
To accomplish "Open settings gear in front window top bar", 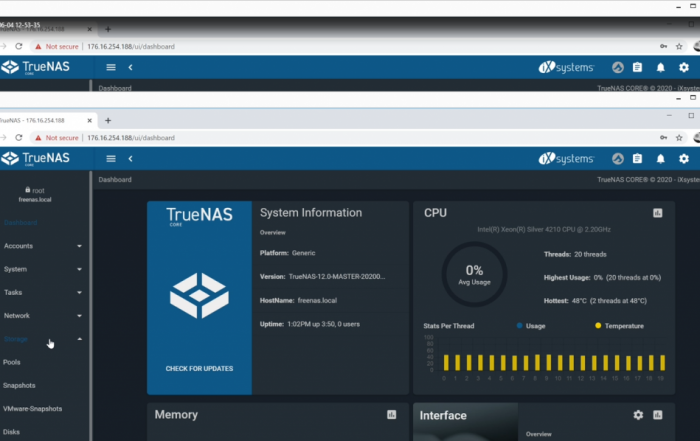I will [x=684, y=158].
